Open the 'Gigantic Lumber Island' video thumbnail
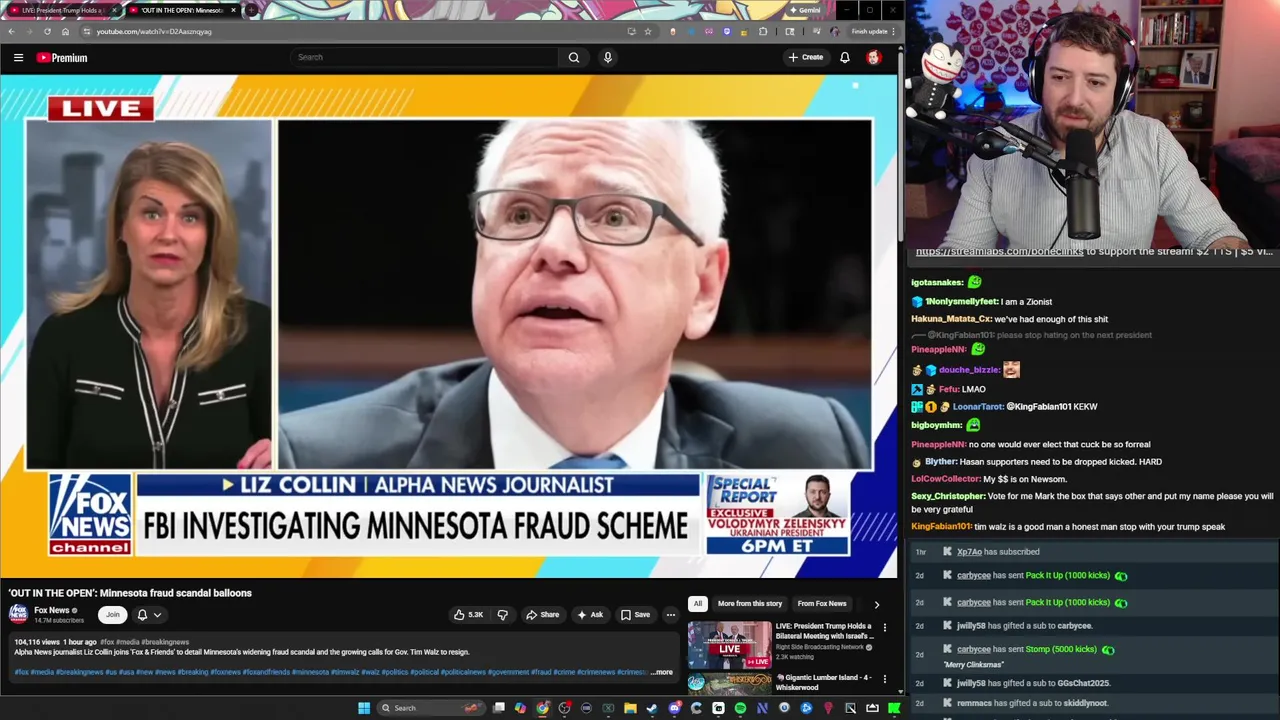 pos(730,684)
